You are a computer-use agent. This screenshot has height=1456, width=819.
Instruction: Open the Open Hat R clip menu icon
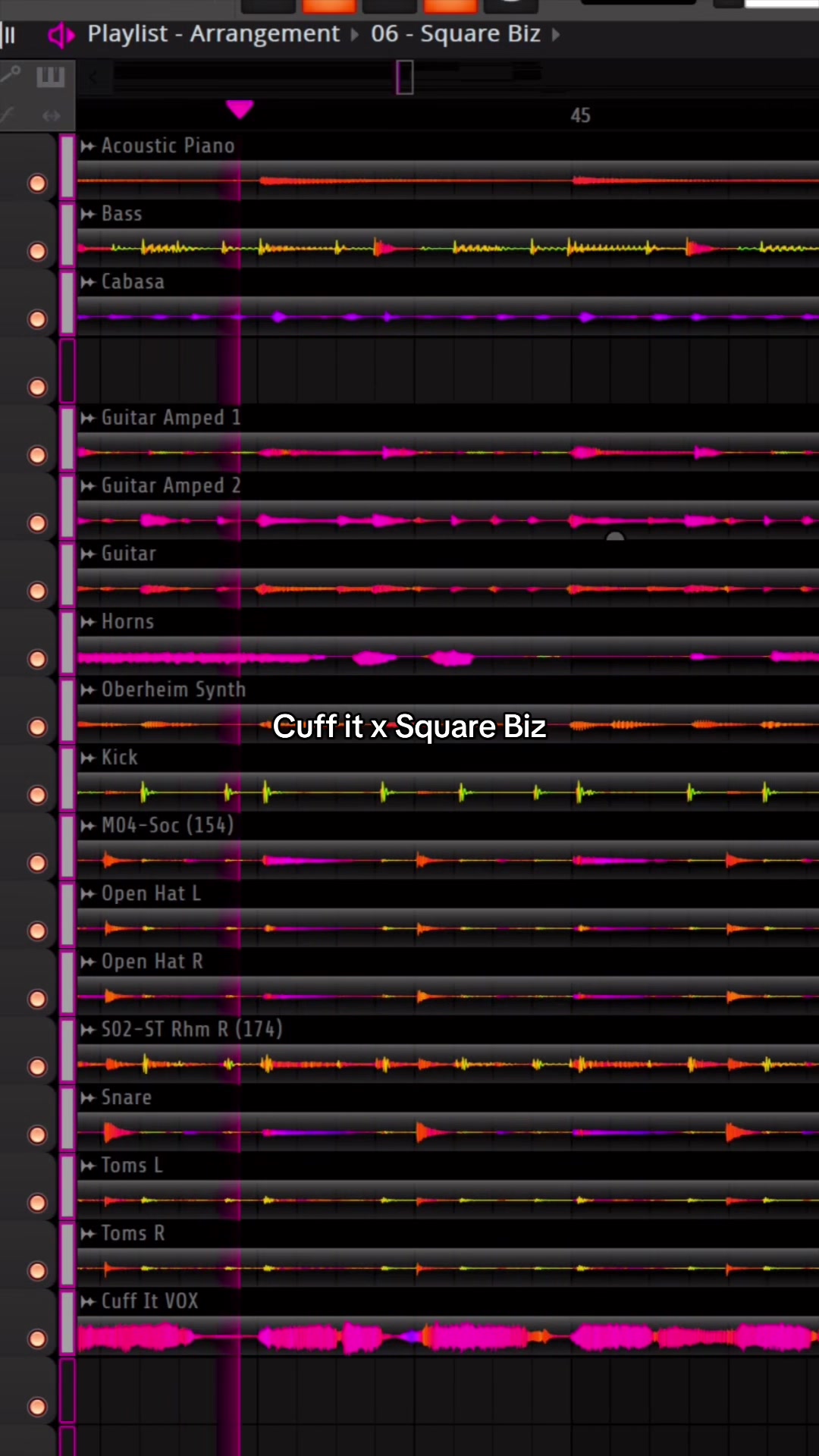pos(88,962)
